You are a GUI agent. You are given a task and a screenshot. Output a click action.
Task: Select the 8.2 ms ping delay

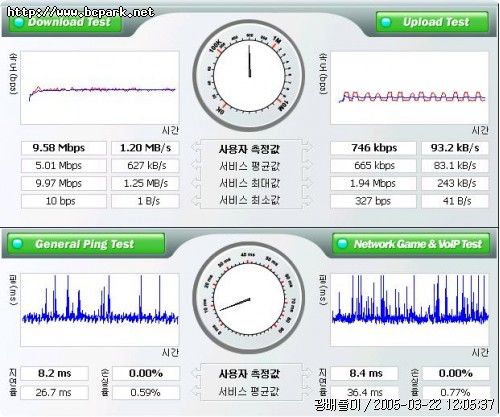point(54,373)
